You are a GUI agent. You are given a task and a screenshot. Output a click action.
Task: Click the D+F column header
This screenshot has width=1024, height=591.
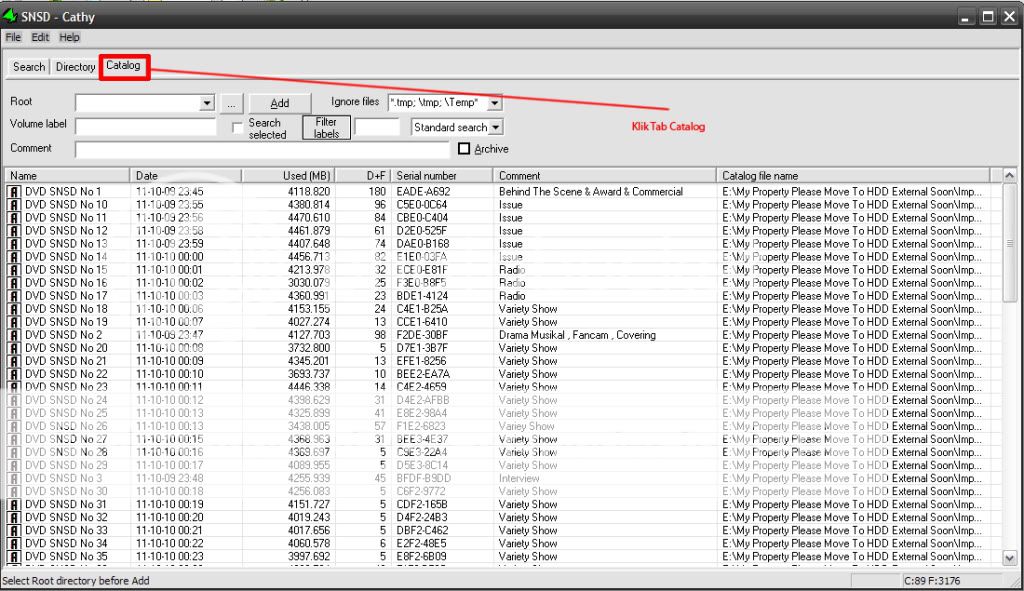pyautogui.click(x=363, y=176)
